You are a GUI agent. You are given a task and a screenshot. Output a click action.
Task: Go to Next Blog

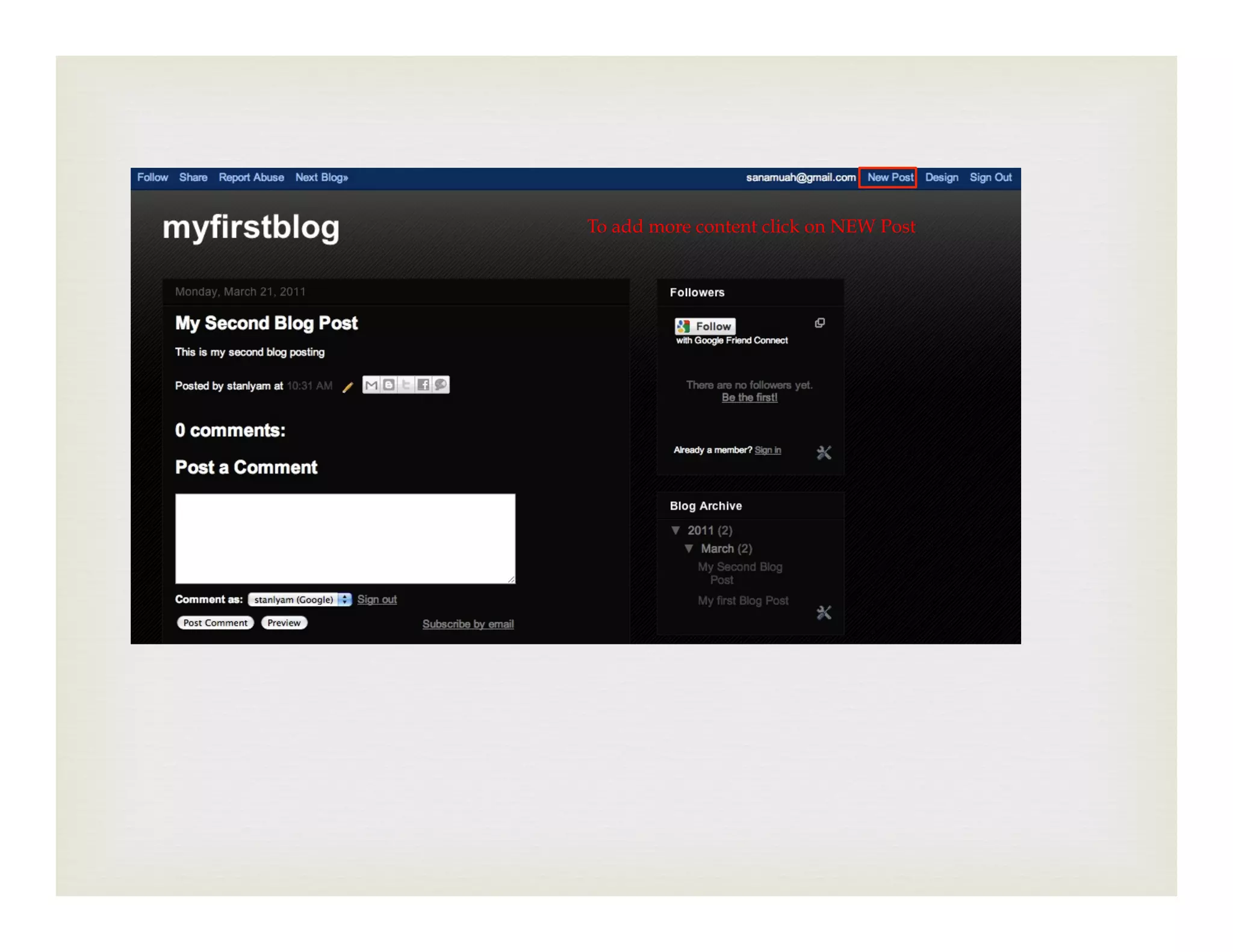coord(321,178)
